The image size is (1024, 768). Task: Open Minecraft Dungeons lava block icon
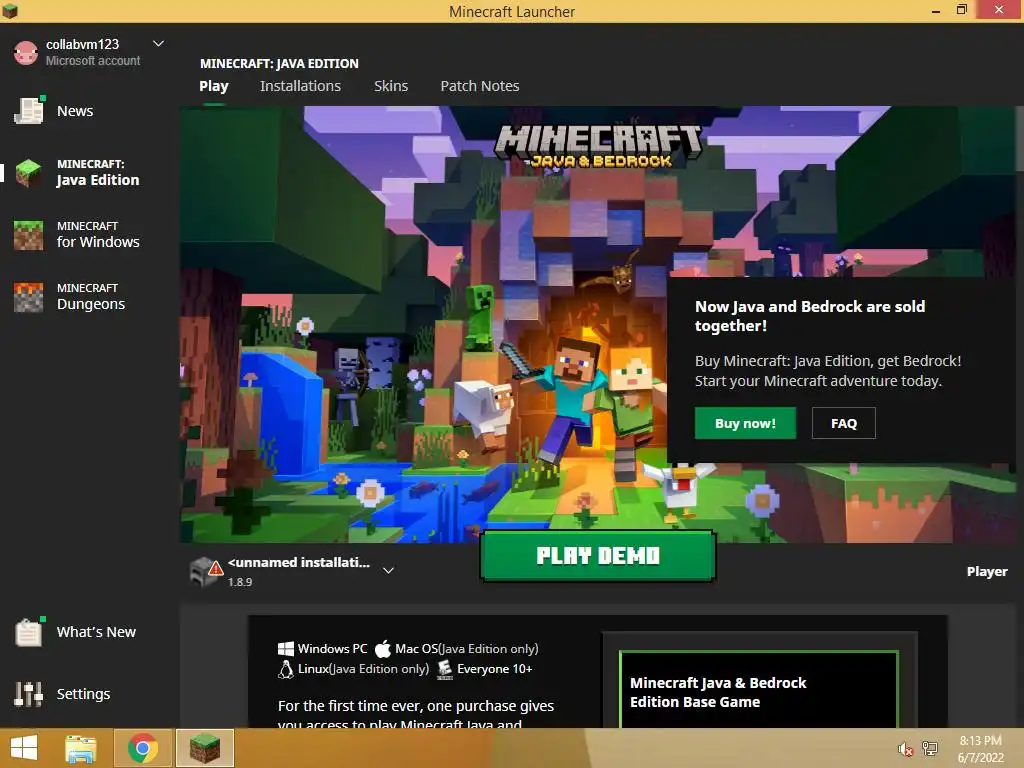pyautogui.click(x=29, y=297)
